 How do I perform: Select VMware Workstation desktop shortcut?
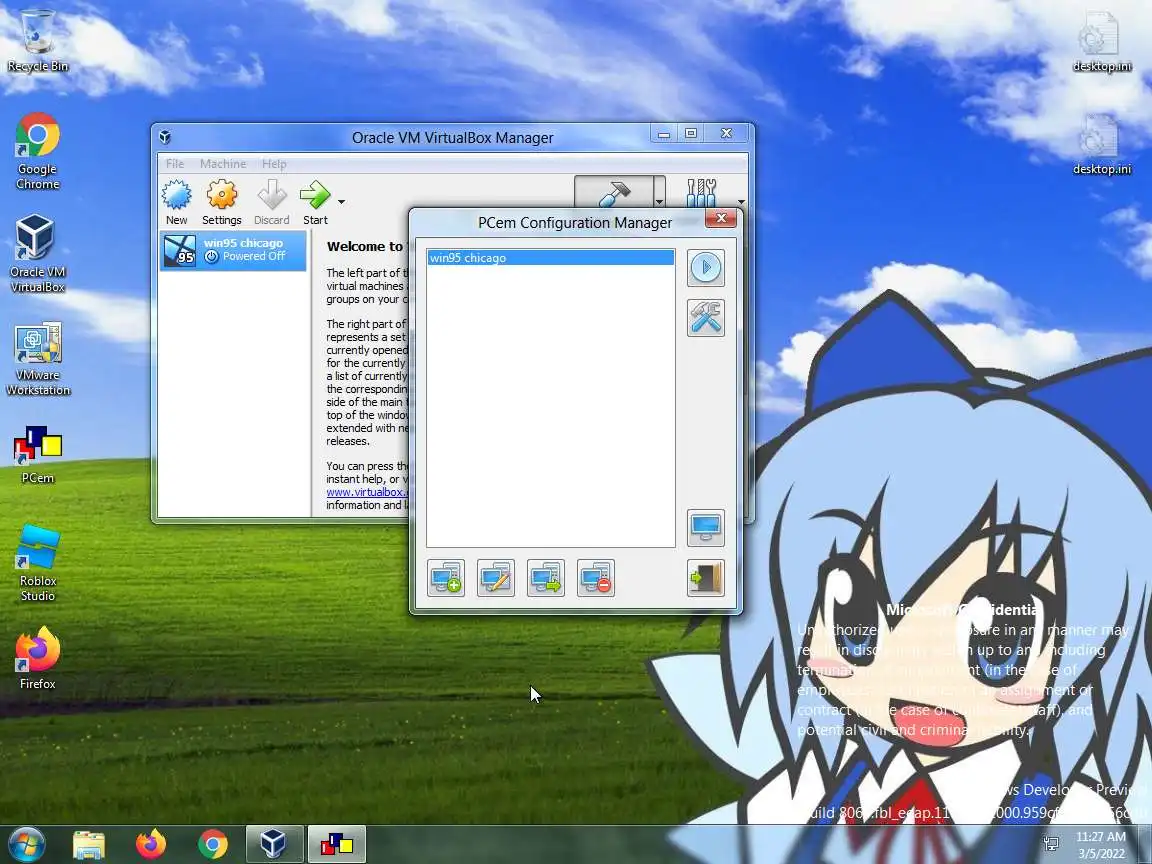[x=37, y=359]
